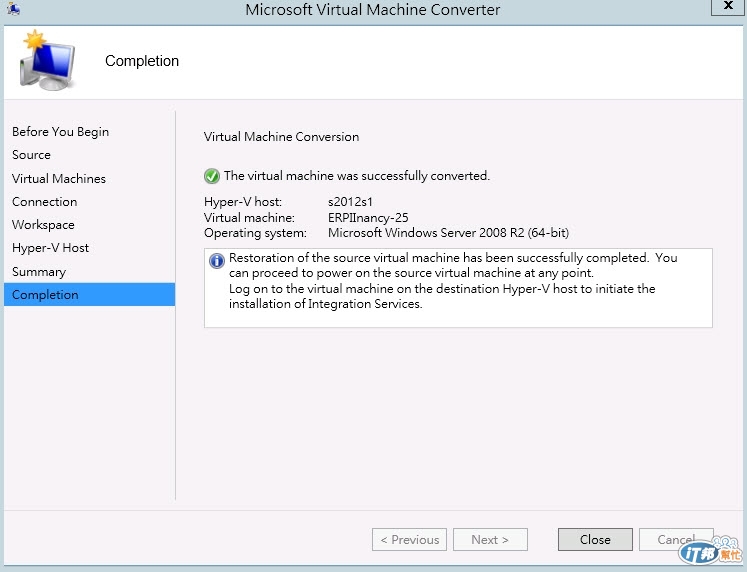
Task: Click the green success checkmark icon
Action: click(212, 176)
